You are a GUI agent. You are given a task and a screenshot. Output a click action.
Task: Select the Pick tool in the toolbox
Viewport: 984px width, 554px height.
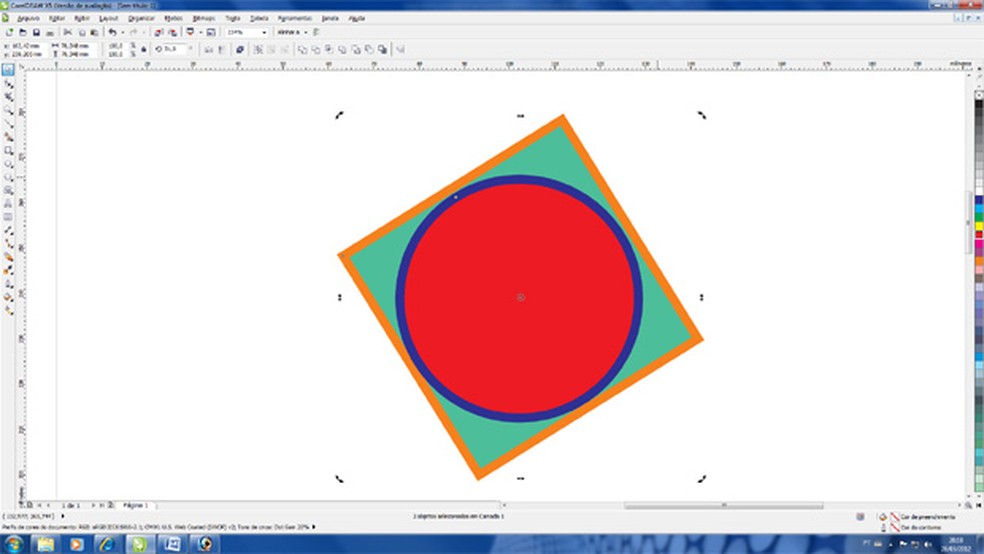(8, 70)
